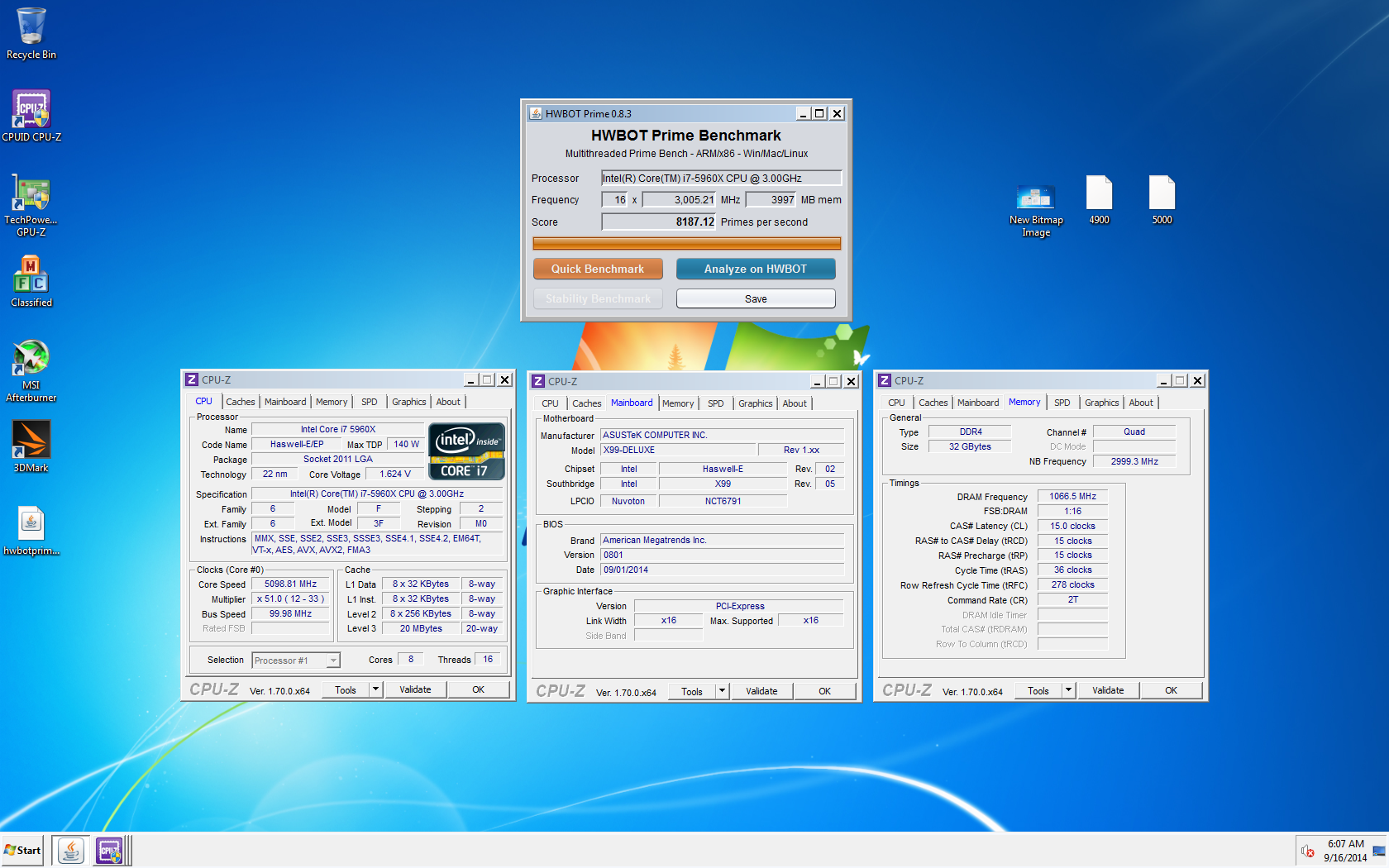
Task: Click the Java HWBOT Prime taskbar icon
Action: click(x=71, y=850)
